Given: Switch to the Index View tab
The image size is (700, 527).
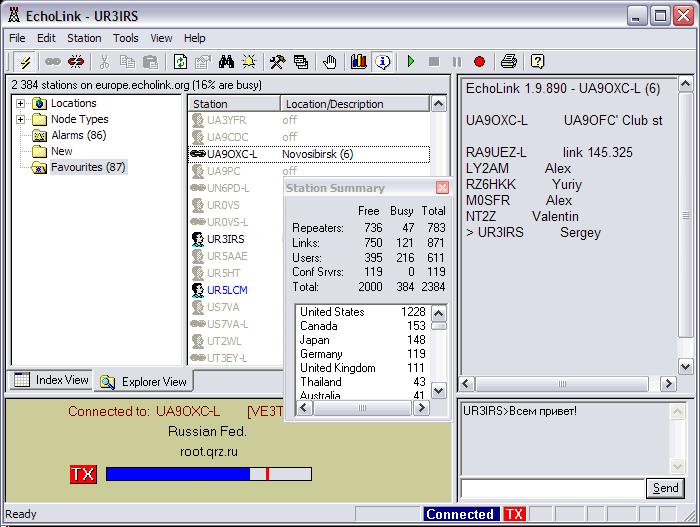Looking at the screenshot, I should click(51, 380).
